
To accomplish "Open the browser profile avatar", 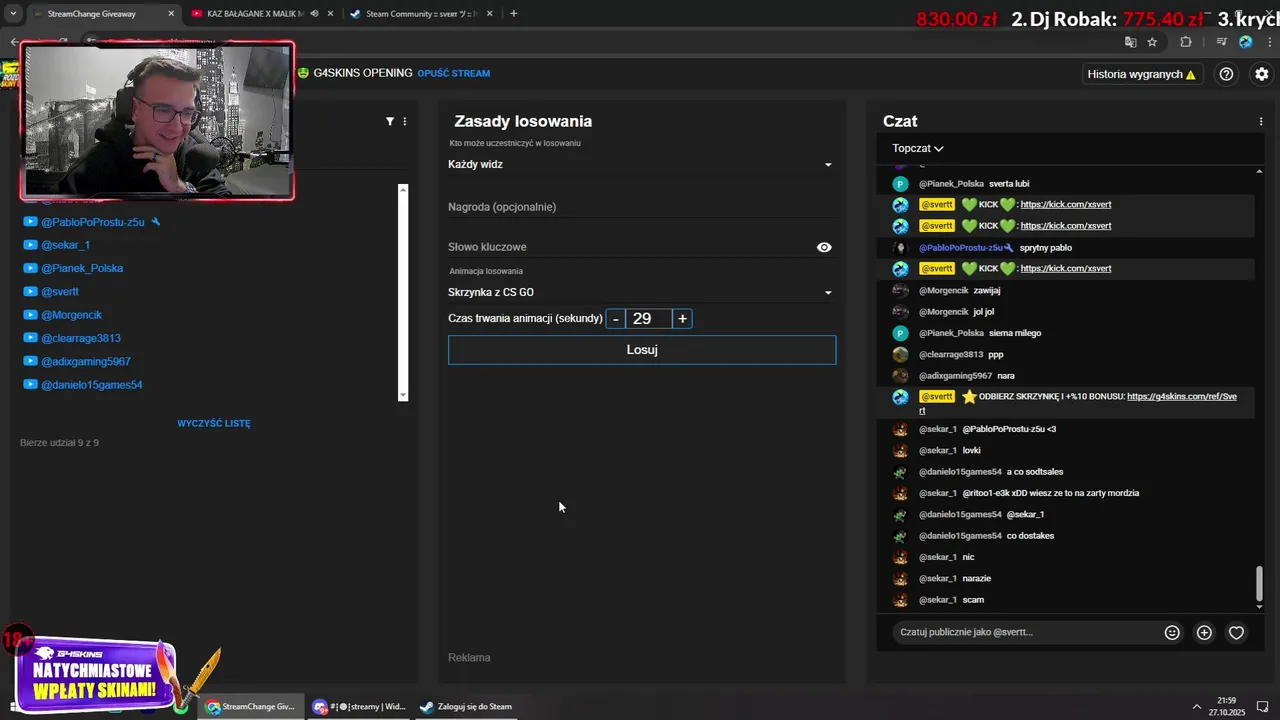I will coord(1245,42).
